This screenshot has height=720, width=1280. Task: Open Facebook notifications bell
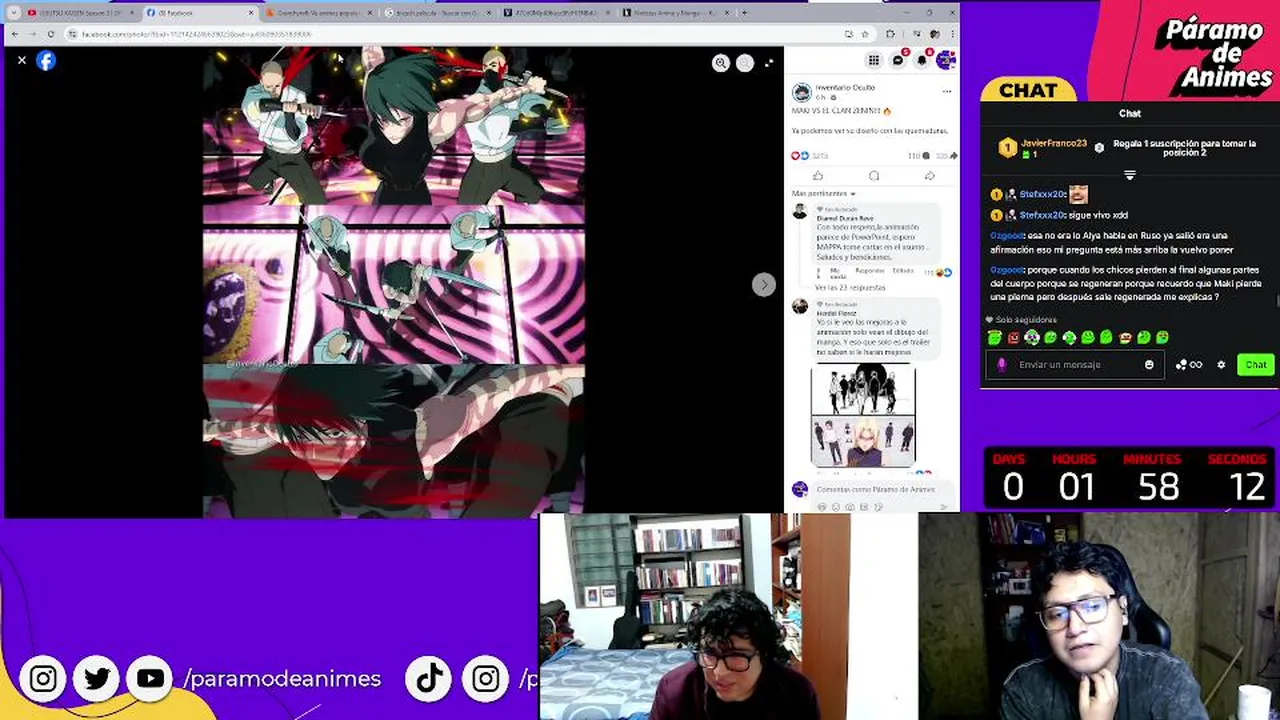coord(922,61)
